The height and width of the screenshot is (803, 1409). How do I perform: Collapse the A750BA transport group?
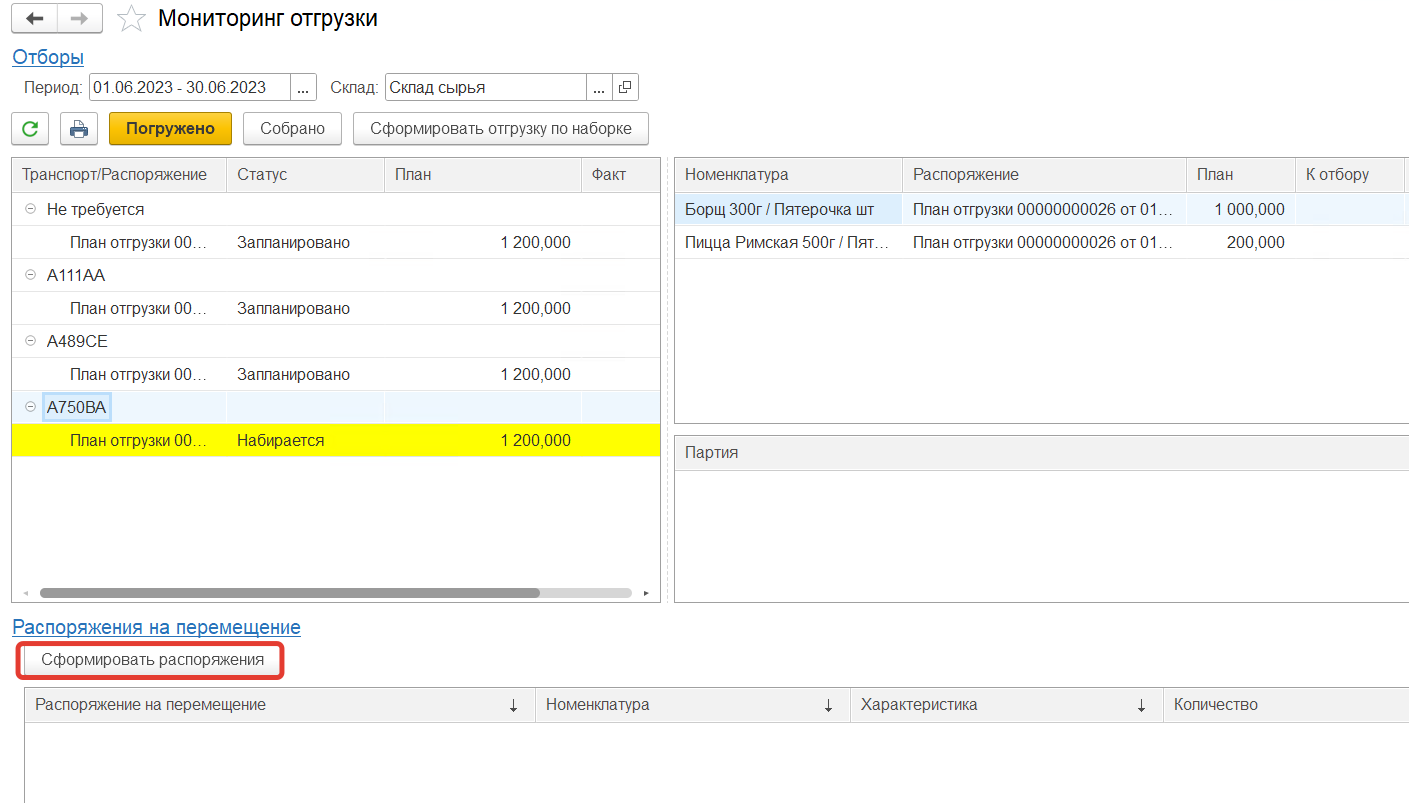30,407
